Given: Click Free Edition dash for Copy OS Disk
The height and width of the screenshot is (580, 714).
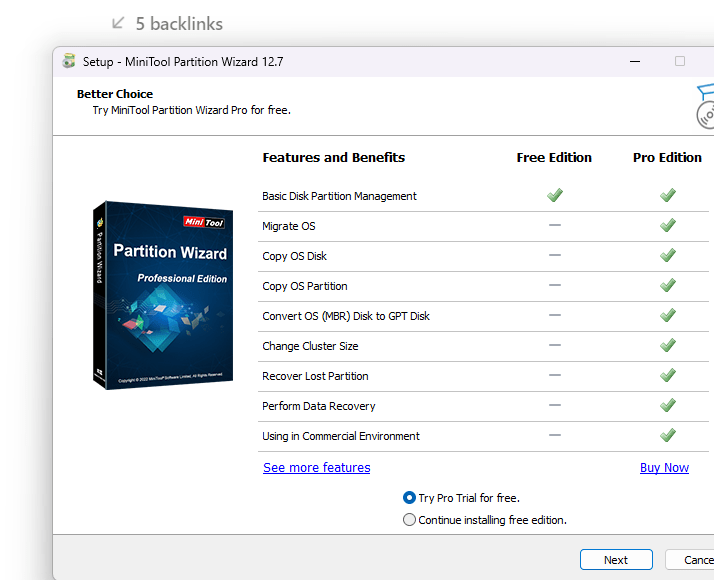Looking at the screenshot, I should point(555,255).
